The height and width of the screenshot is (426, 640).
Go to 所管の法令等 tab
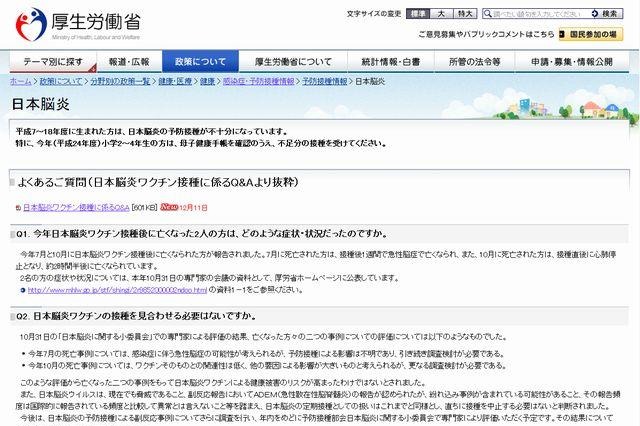tap(463, 61)
